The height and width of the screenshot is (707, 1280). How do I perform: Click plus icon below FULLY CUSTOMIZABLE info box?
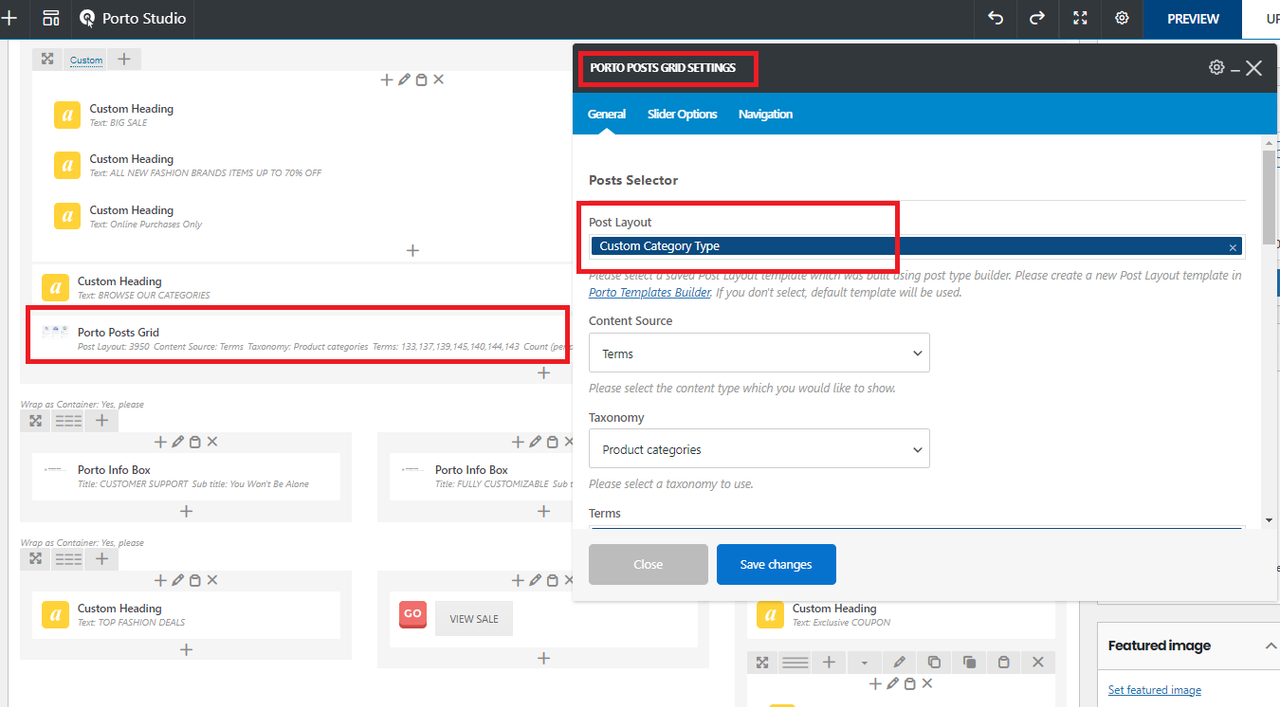pyautogui.click(x=543, y=511)
